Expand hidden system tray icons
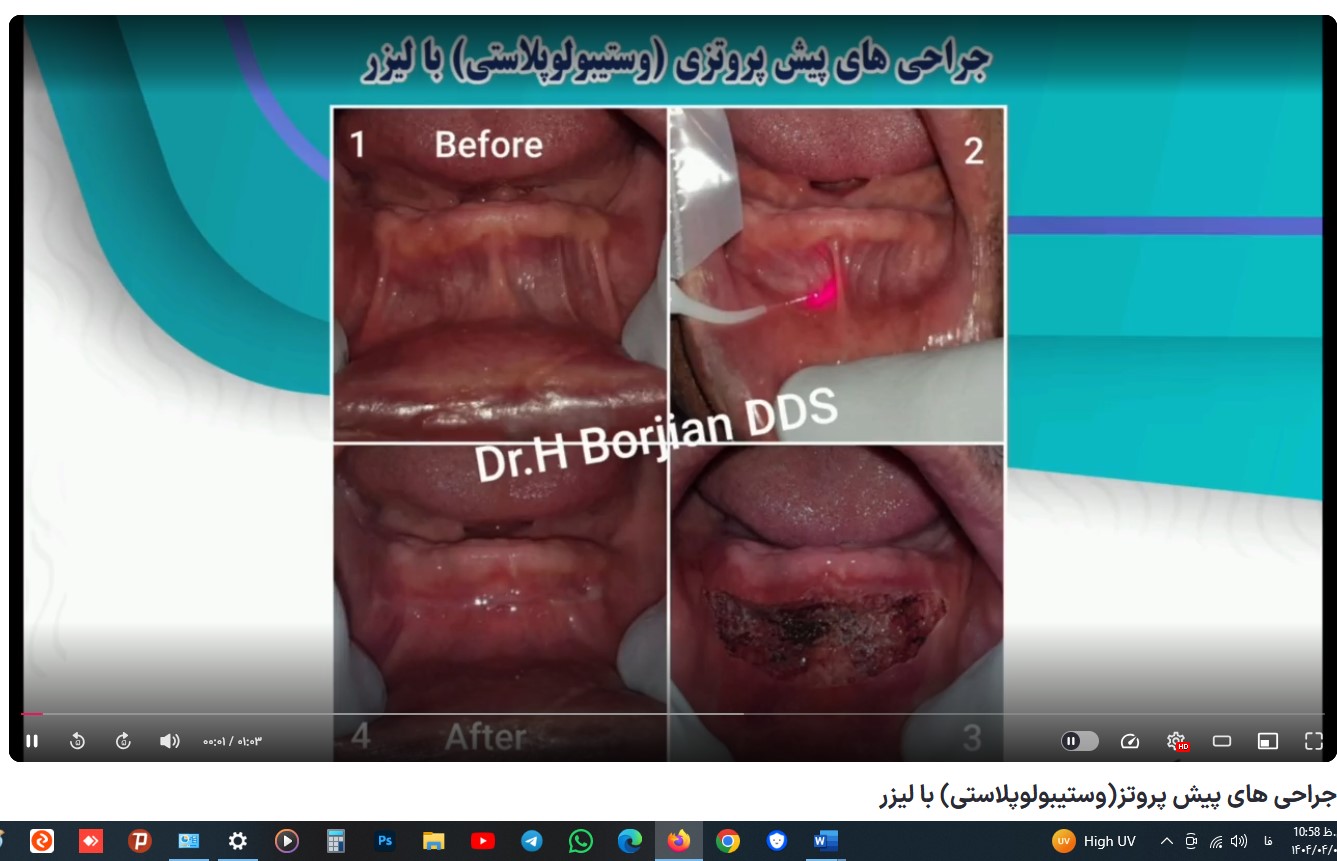 click(1167, 841)
